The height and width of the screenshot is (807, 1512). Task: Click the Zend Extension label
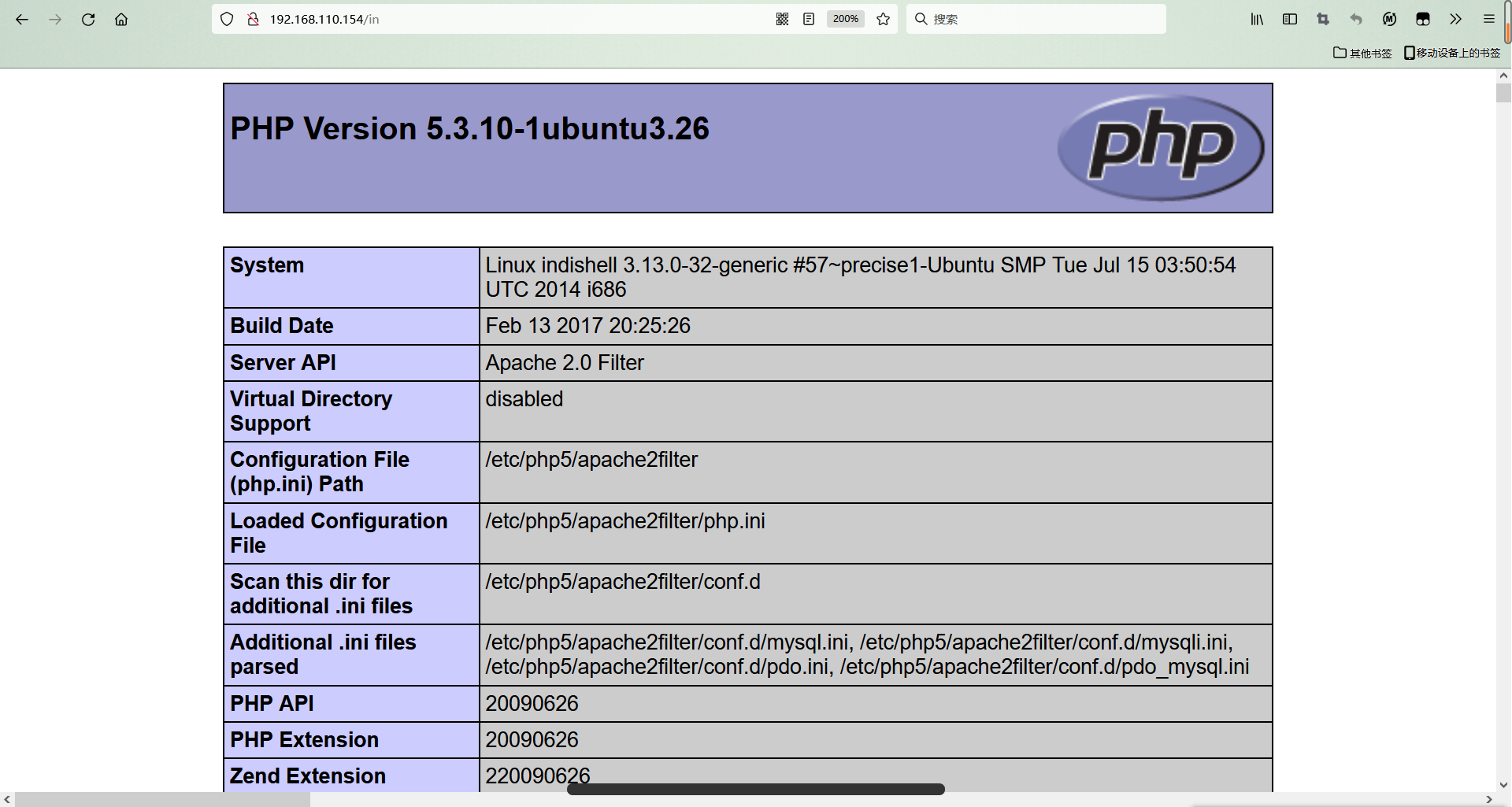(308, 776)
